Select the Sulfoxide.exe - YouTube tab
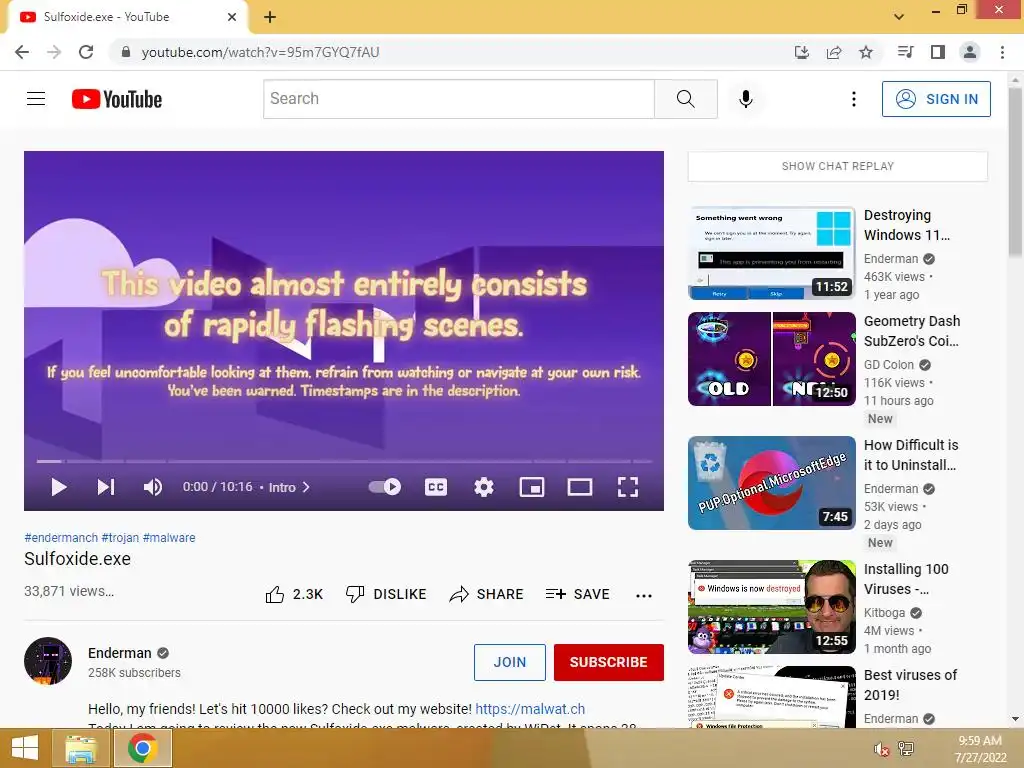The width and height of the screenshot is (1024, 768). (127, 17)
